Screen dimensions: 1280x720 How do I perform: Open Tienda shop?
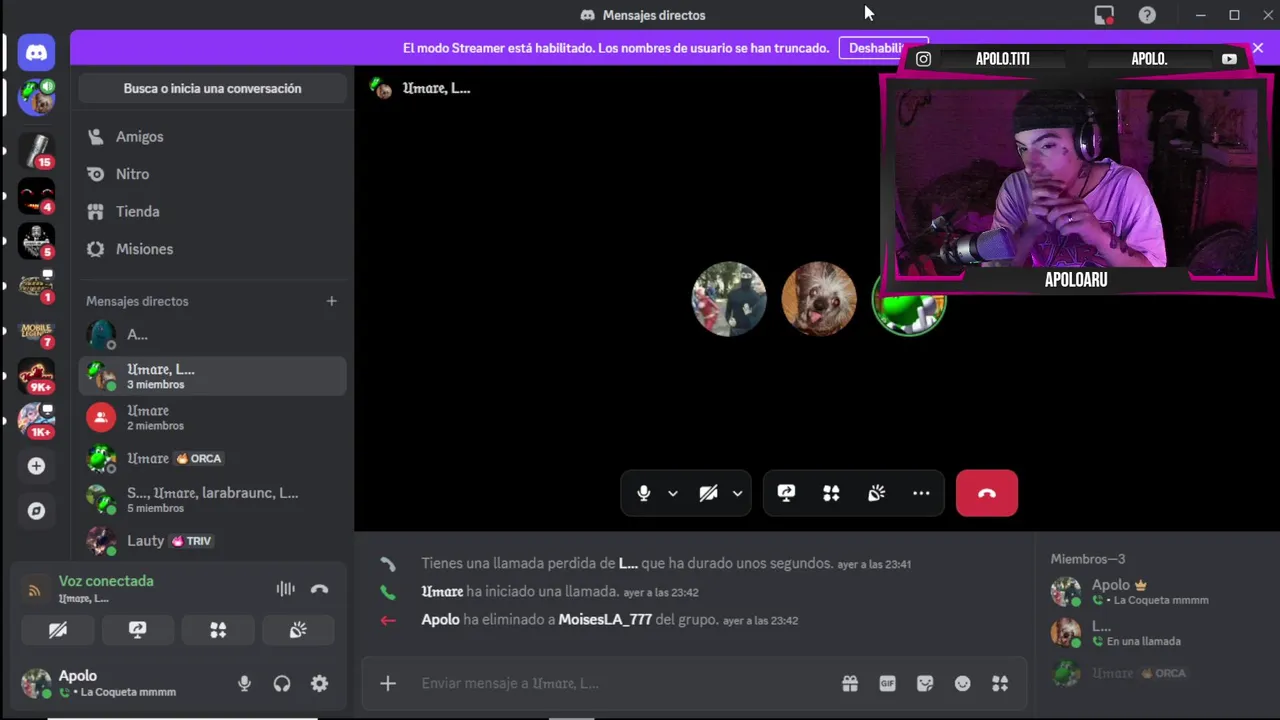tap(212, 211)
